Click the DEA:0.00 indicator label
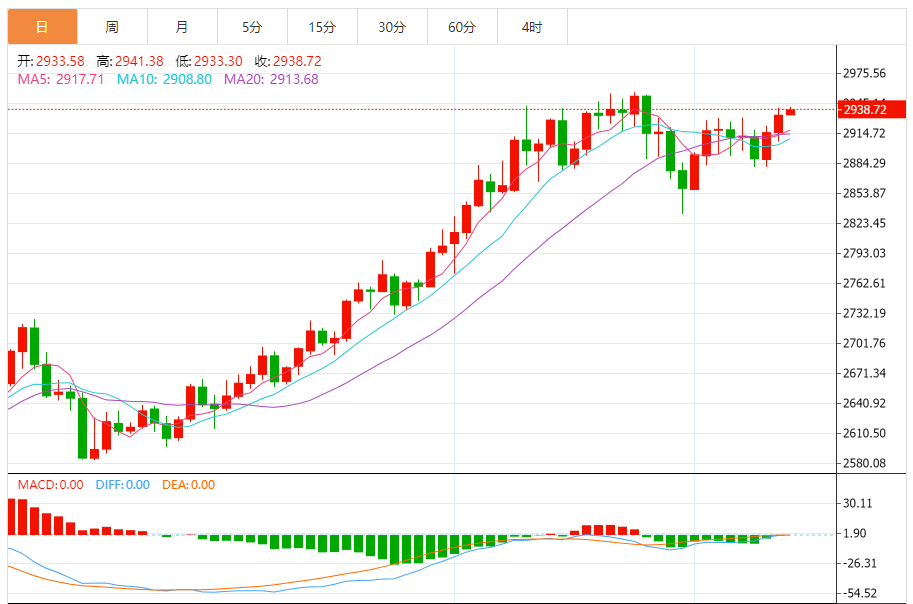Image resolution: width=913 pixels, height=604 pixels. [189, 485]
